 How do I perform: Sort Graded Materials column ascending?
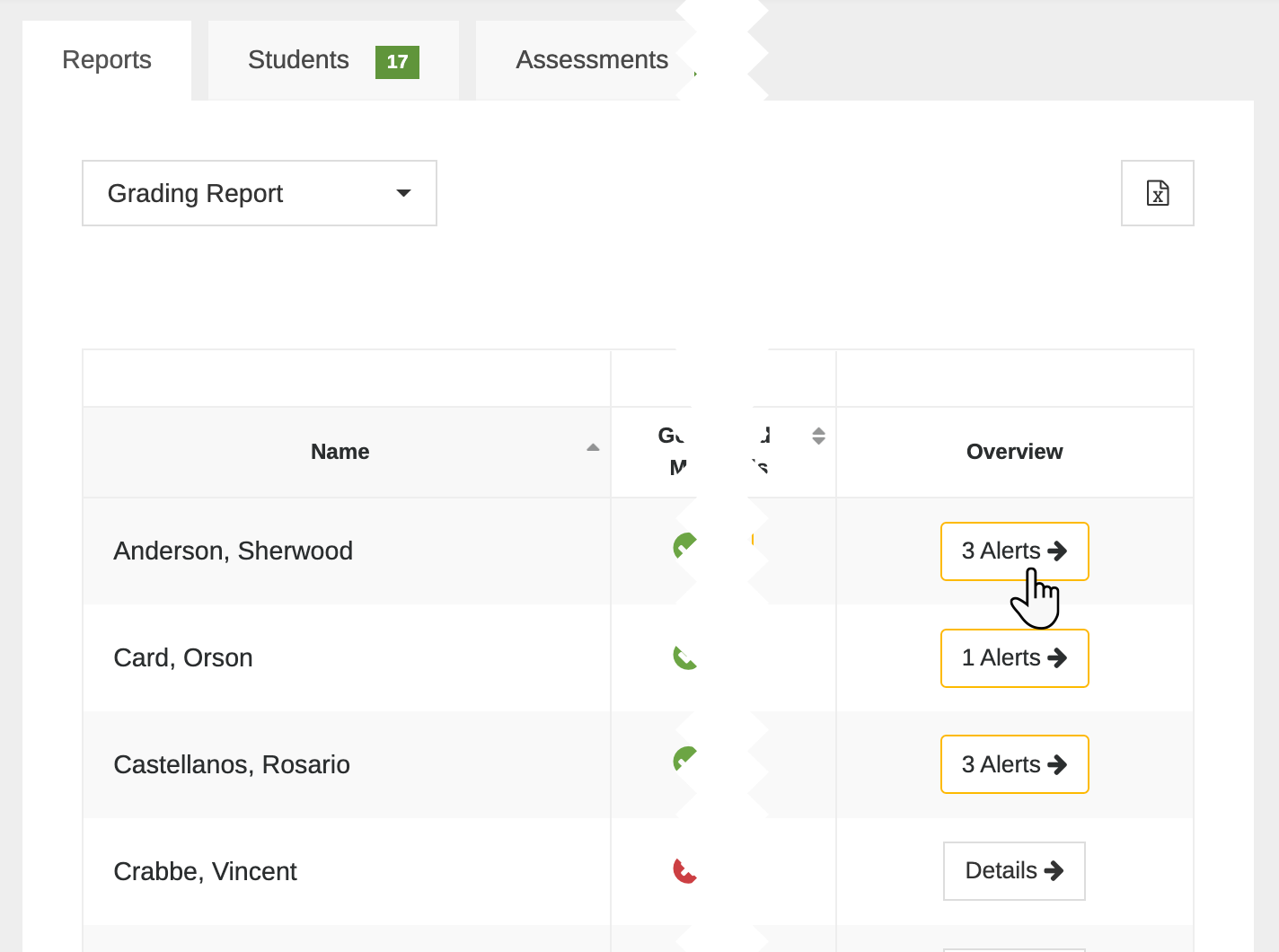819,430
